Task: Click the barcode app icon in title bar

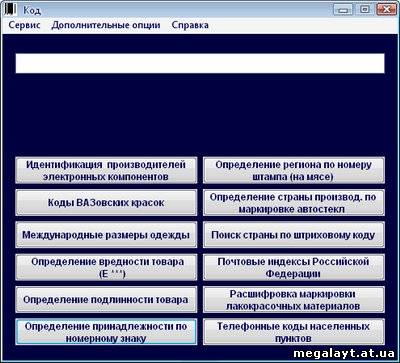Action: pyautogui.click(x=10, y=10)
